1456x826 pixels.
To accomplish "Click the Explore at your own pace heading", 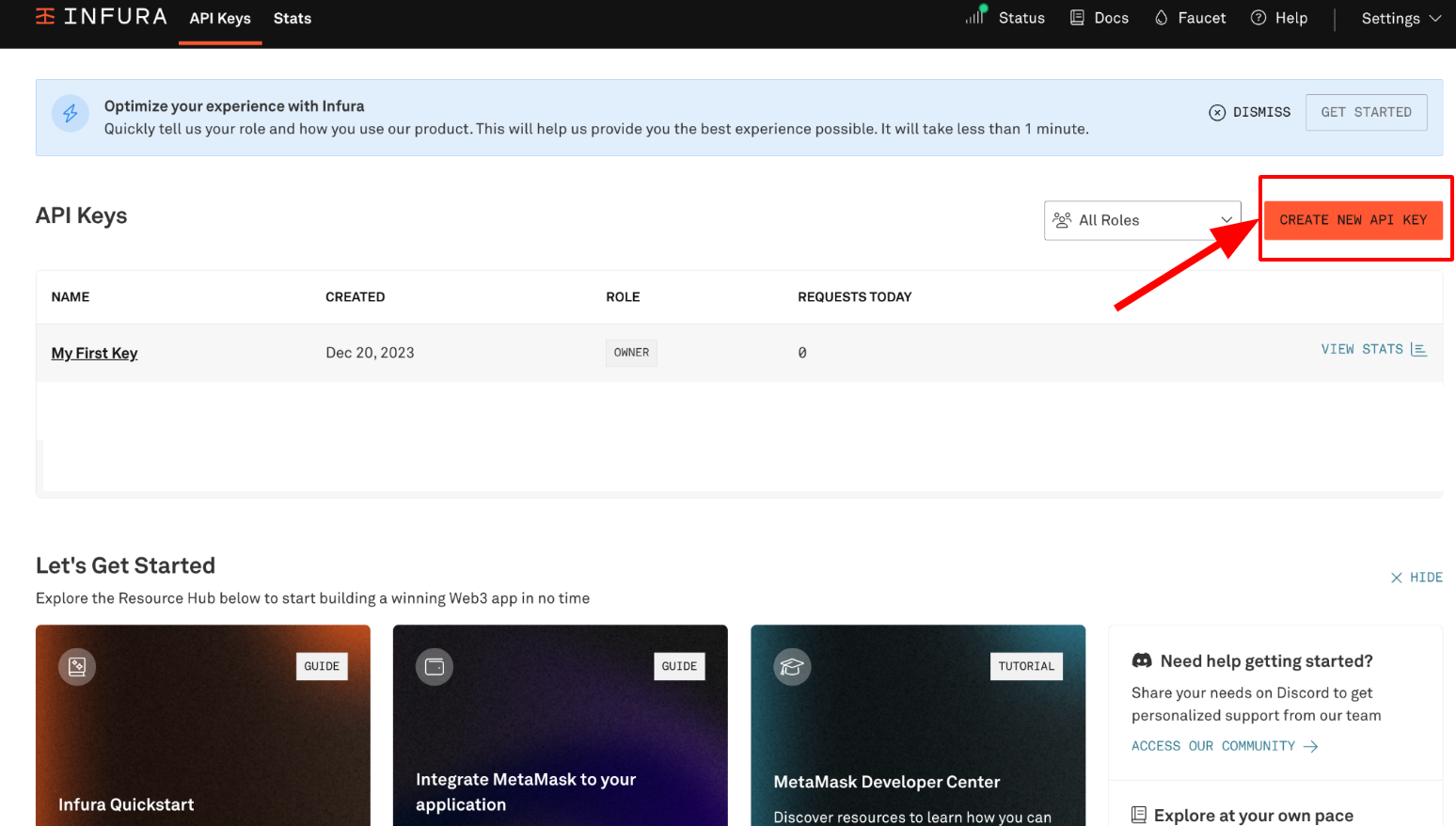I will pyautogui.click(x=1254, y=815).
